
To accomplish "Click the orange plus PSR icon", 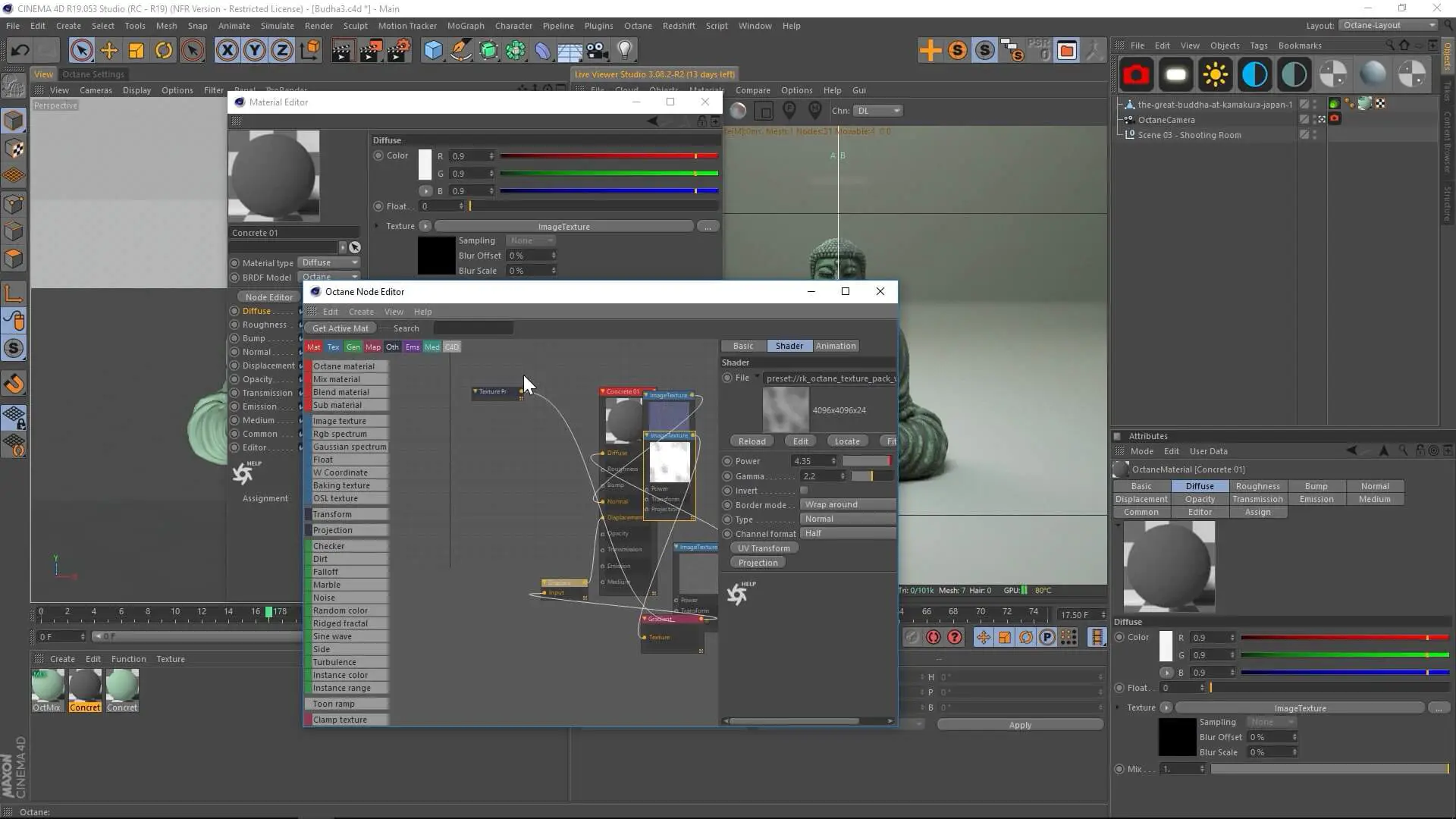I will tap(930, 50).
